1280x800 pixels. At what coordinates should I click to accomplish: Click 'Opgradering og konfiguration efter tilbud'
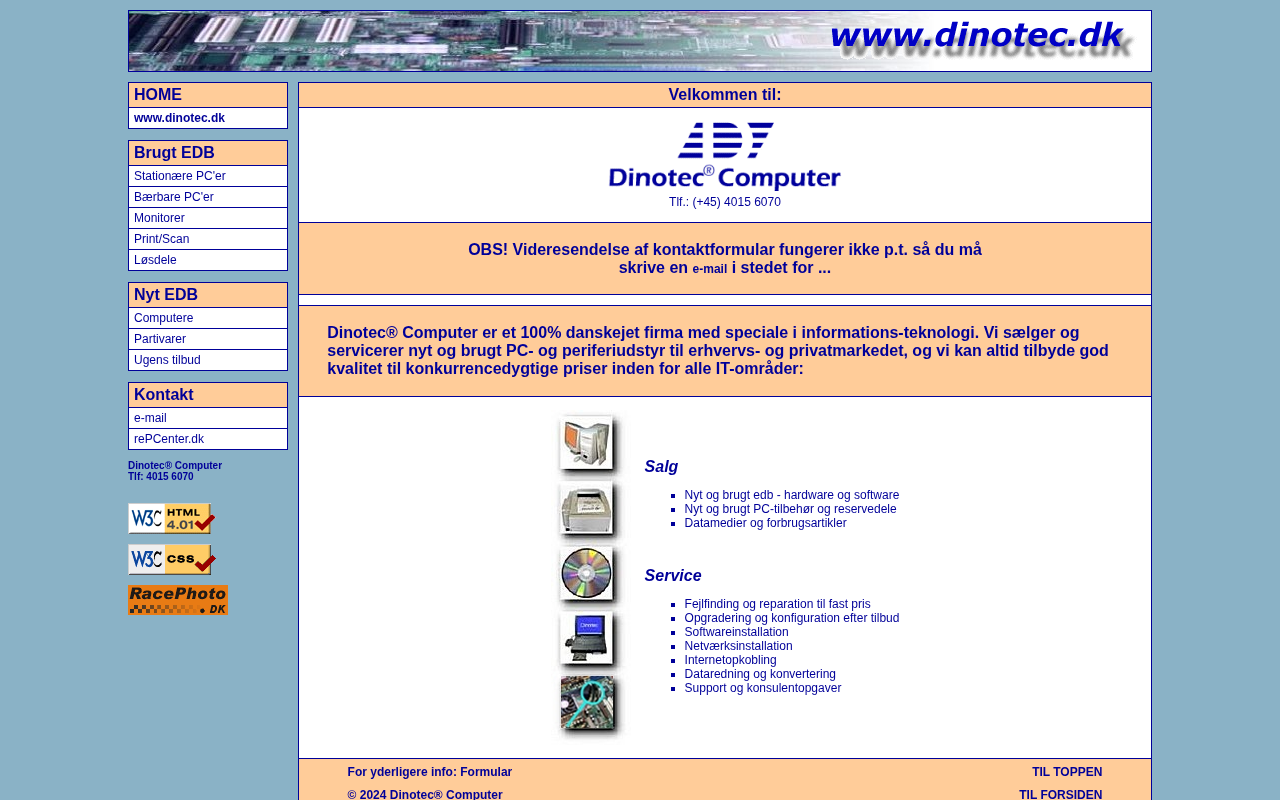click(x=792, y=618)
